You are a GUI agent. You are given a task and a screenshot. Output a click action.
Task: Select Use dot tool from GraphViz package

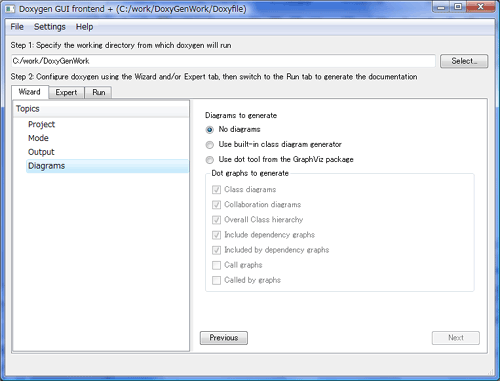[209, 160]
